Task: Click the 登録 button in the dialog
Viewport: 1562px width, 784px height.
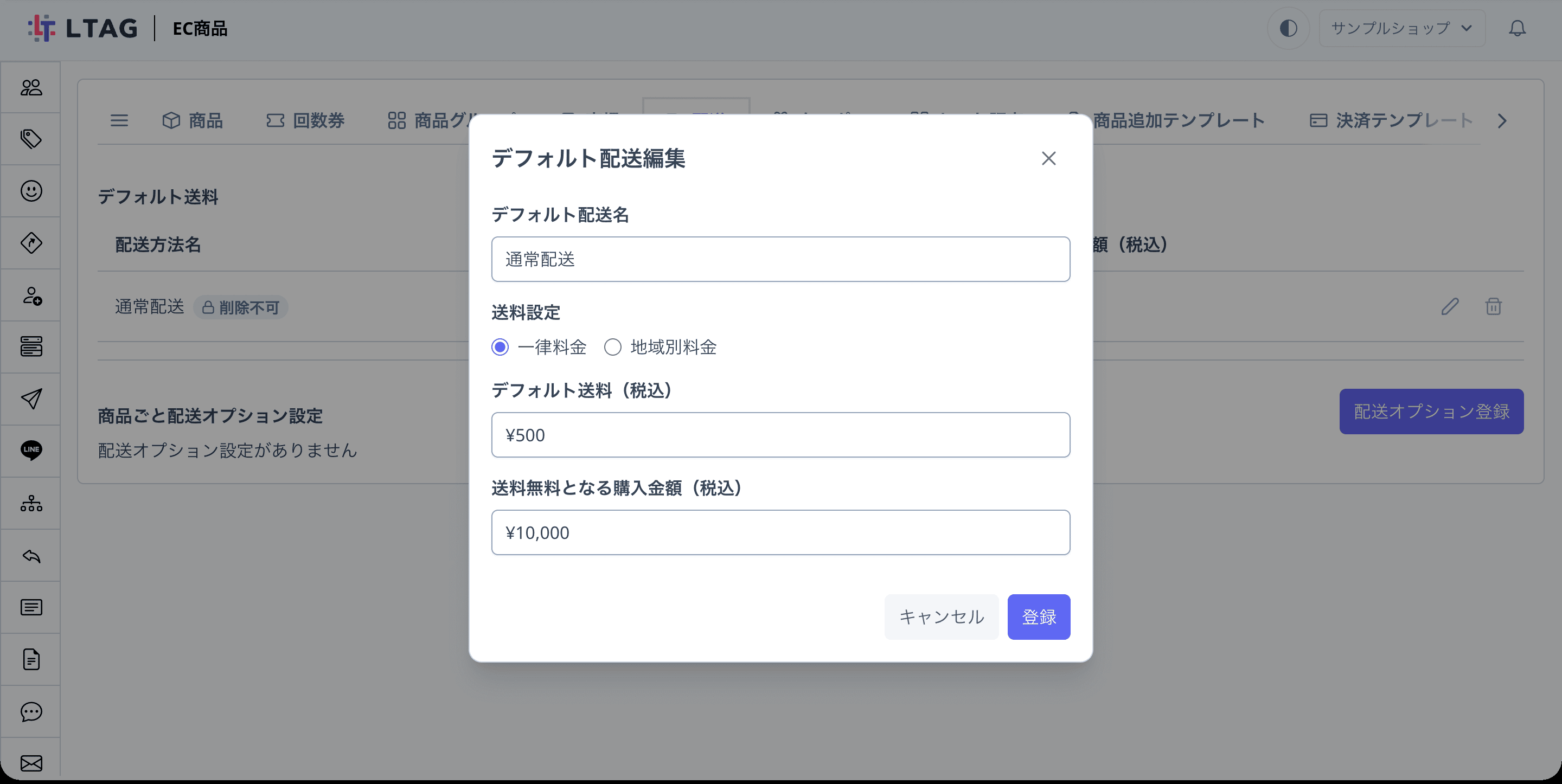Action: [x=1039, y=616]
